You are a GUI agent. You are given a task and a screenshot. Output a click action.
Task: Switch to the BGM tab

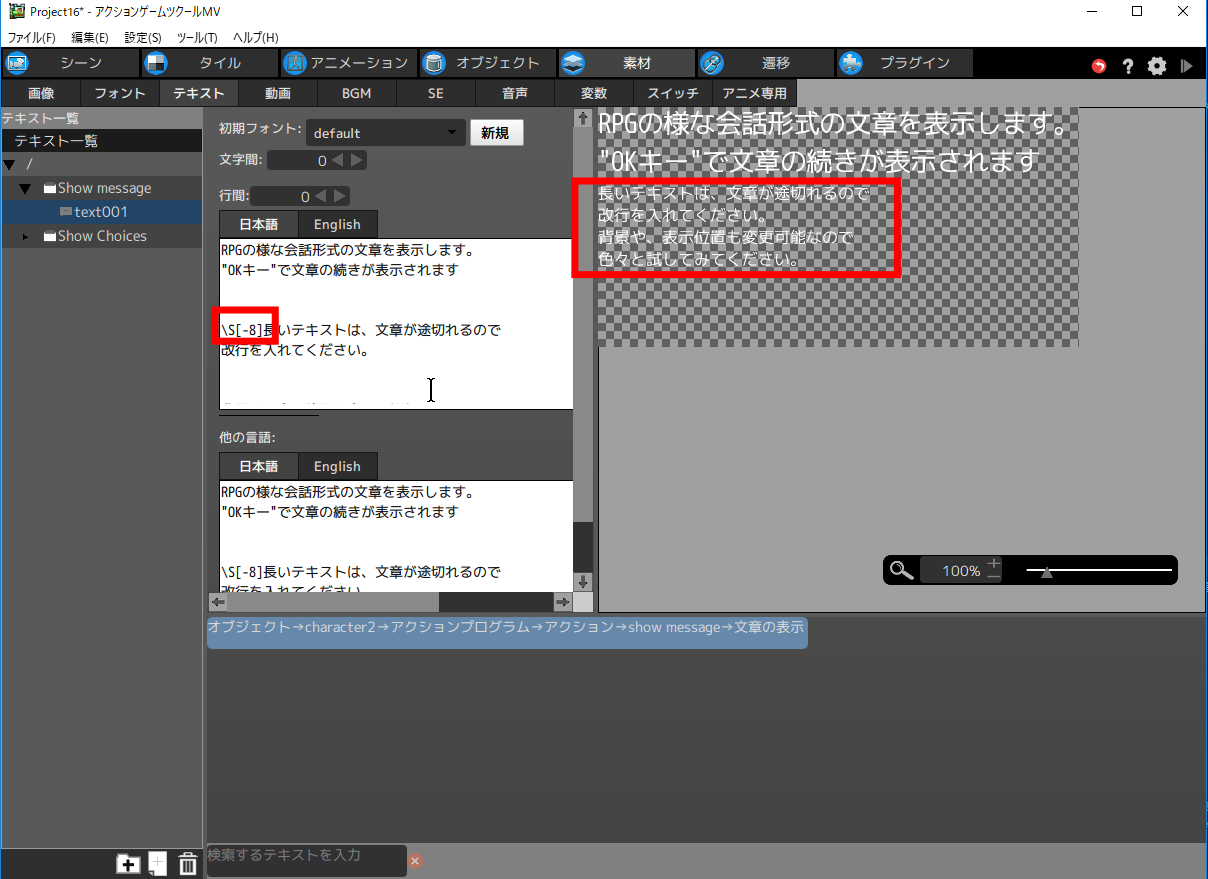pos(356,93)
